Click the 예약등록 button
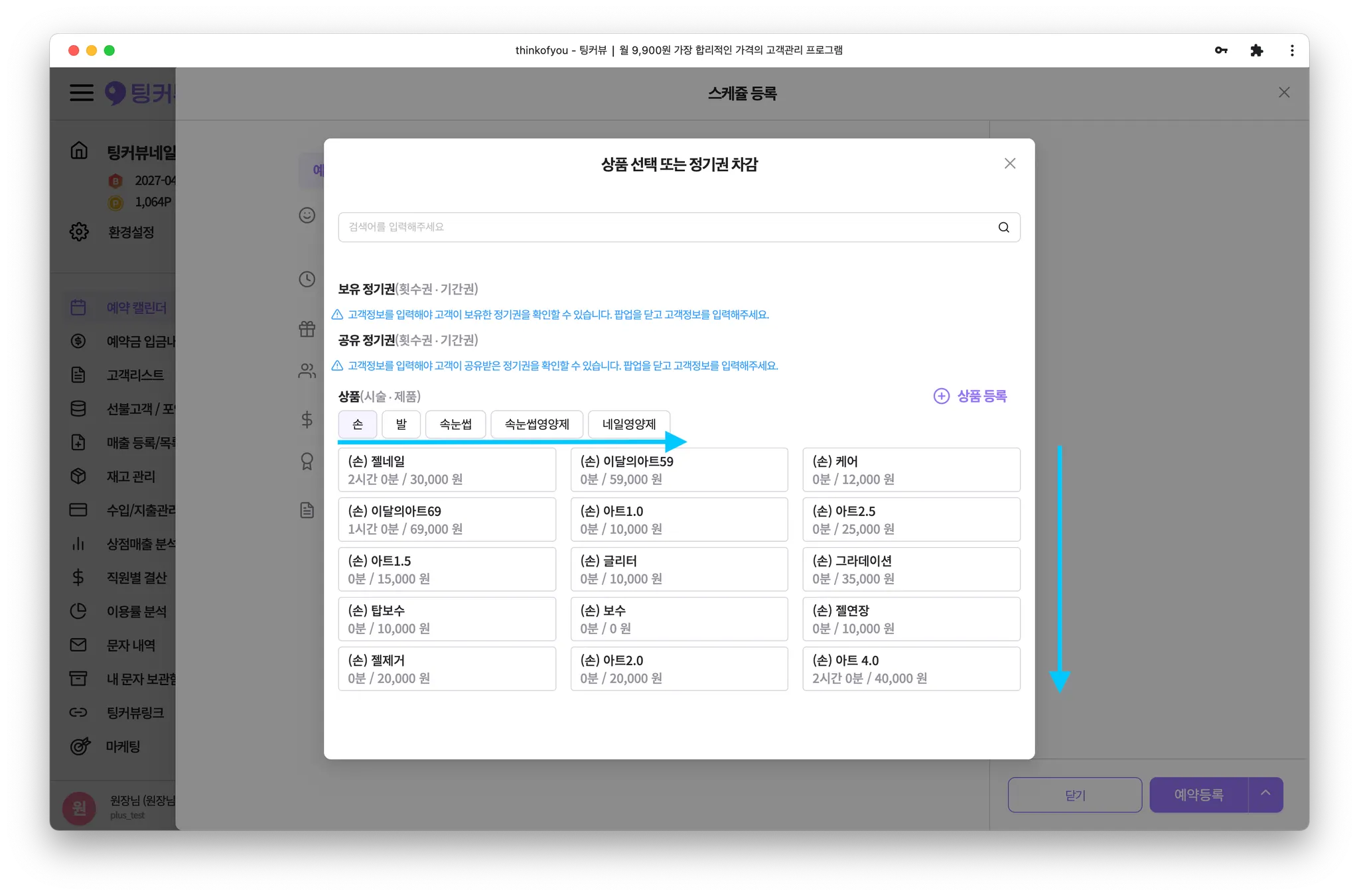Image resolution: width=1359 pixels, height=896 pixels. tap(1198, 795)
